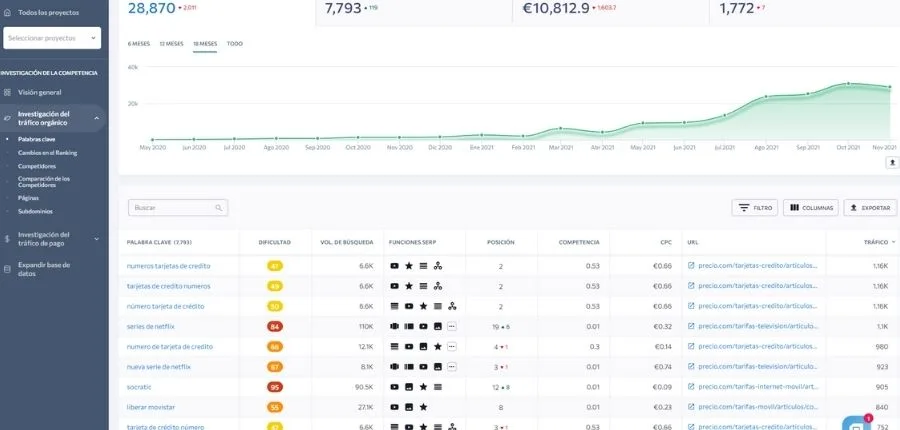The width and height of the screenshot is (900, 430).
Task: Click the chart download icon below the graph
Action: click(892, 162)
